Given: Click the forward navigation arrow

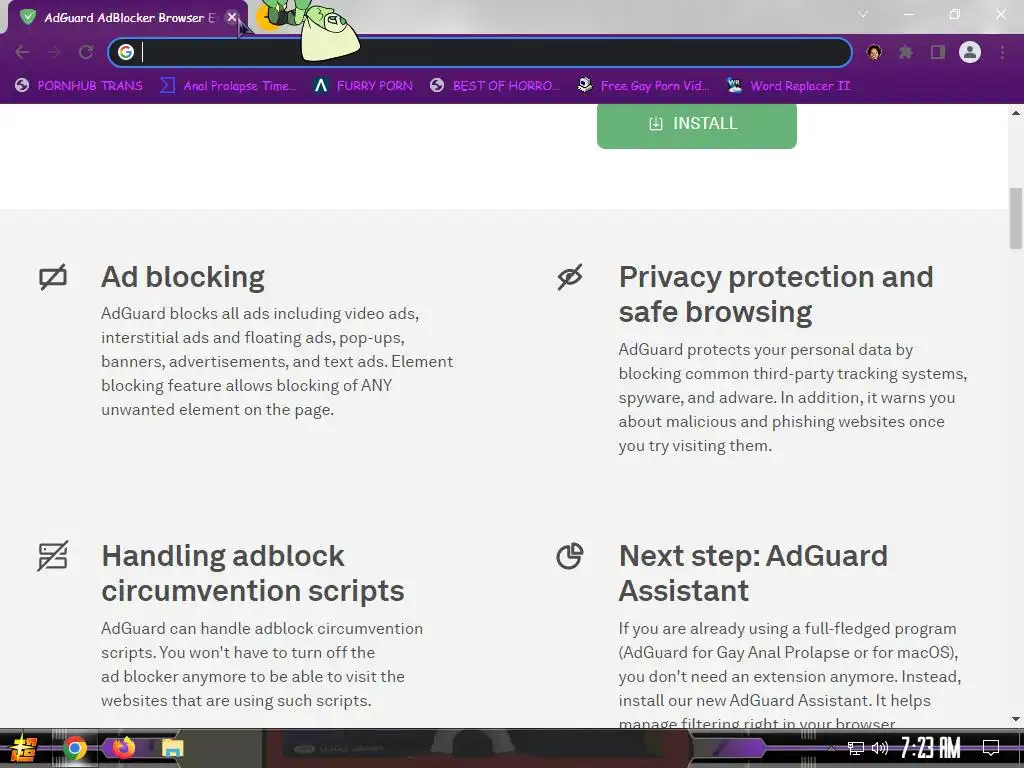Looking at the screenshot, I should 54,52.
